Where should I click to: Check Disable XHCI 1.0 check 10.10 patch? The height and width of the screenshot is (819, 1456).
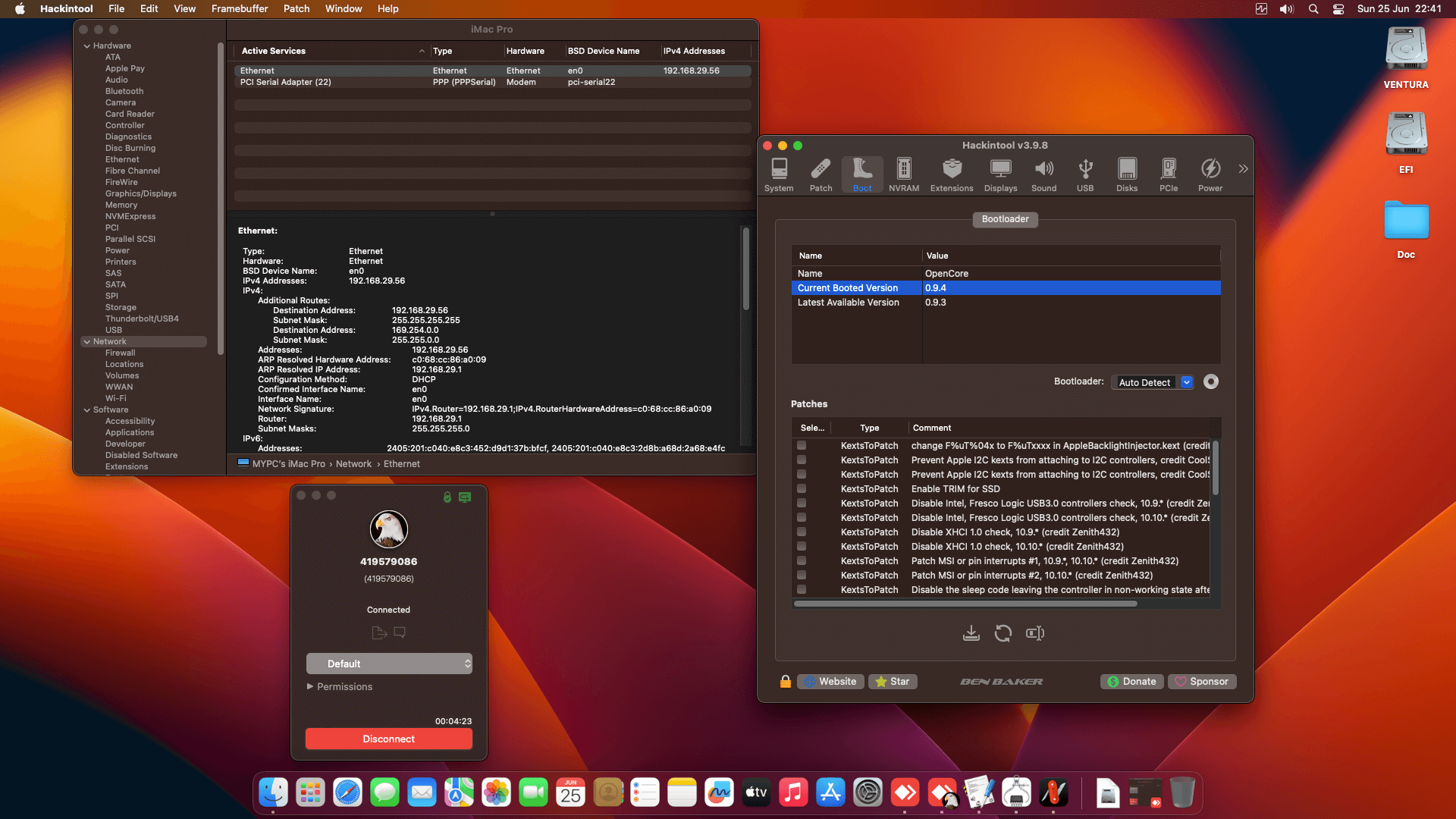802,547
